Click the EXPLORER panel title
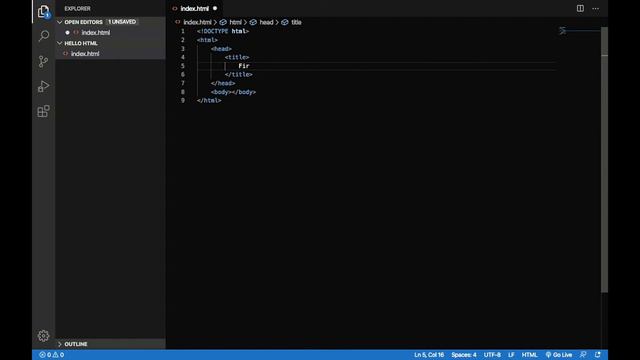The image size is (640, 360). click(x=78, y=9)
